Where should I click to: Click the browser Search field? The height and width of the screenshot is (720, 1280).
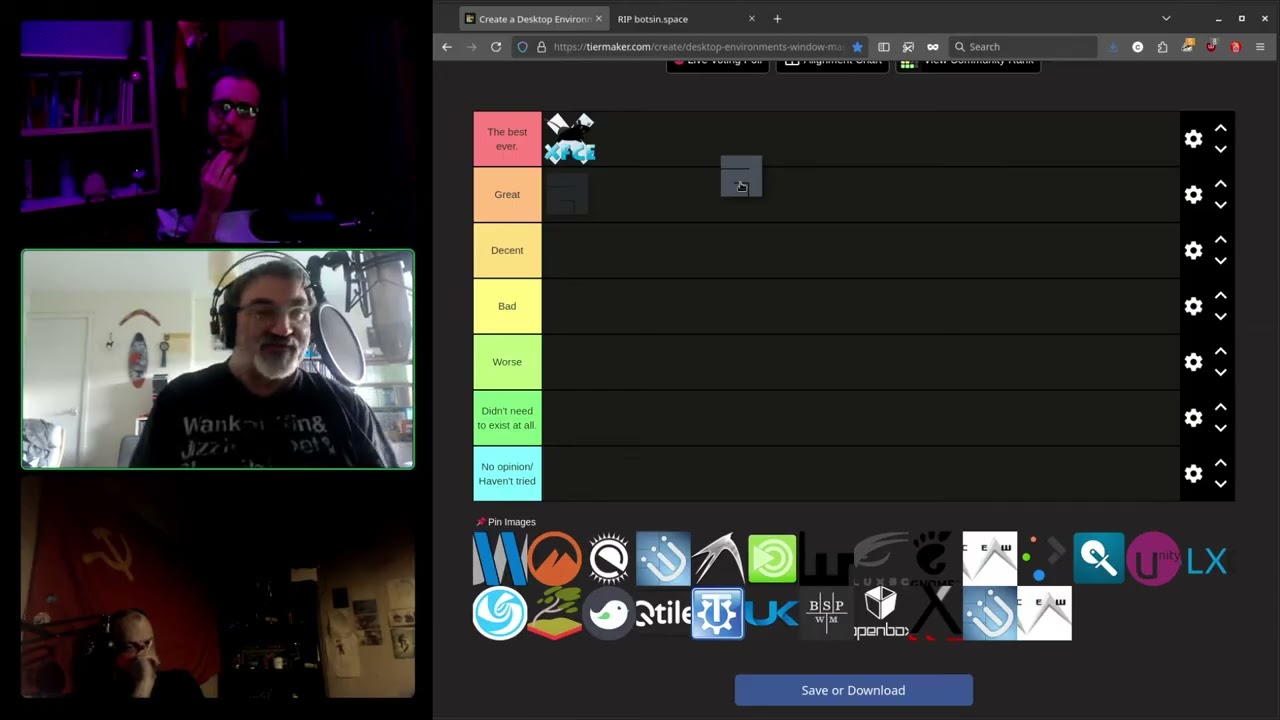click(1022, 47)
